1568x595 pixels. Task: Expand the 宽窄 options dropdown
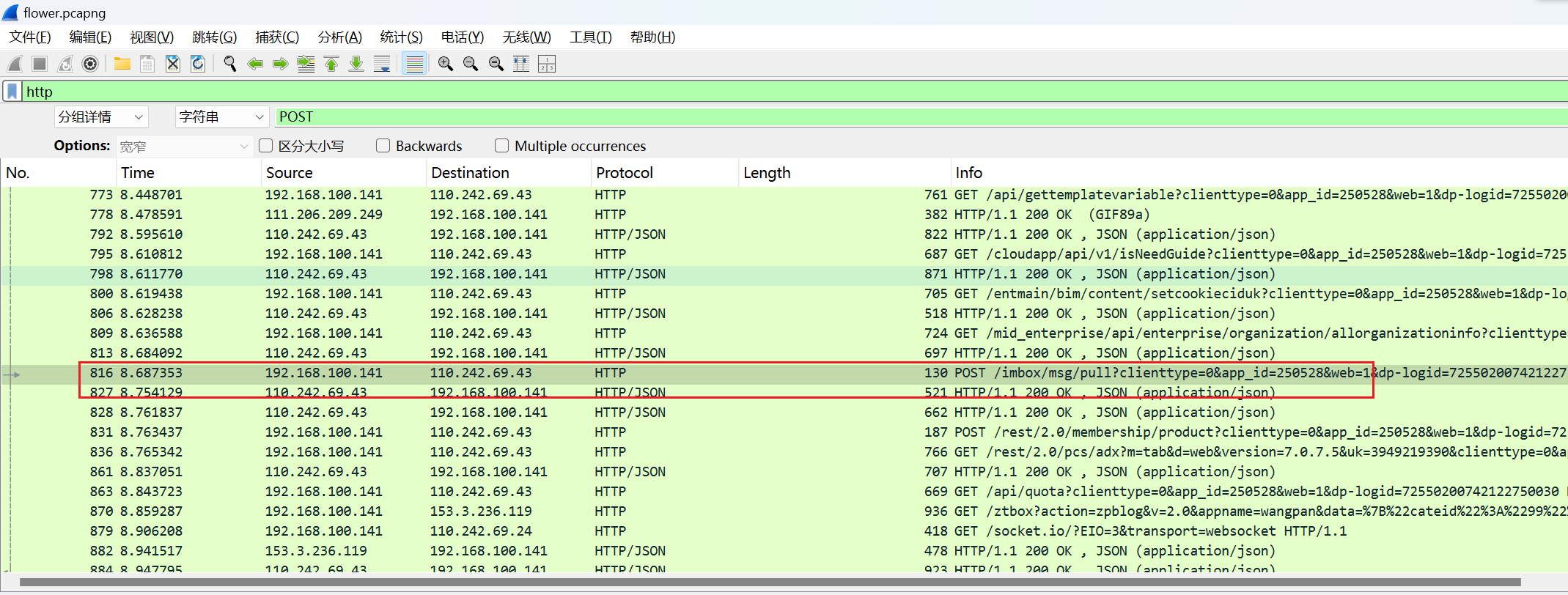click(184, 147)
